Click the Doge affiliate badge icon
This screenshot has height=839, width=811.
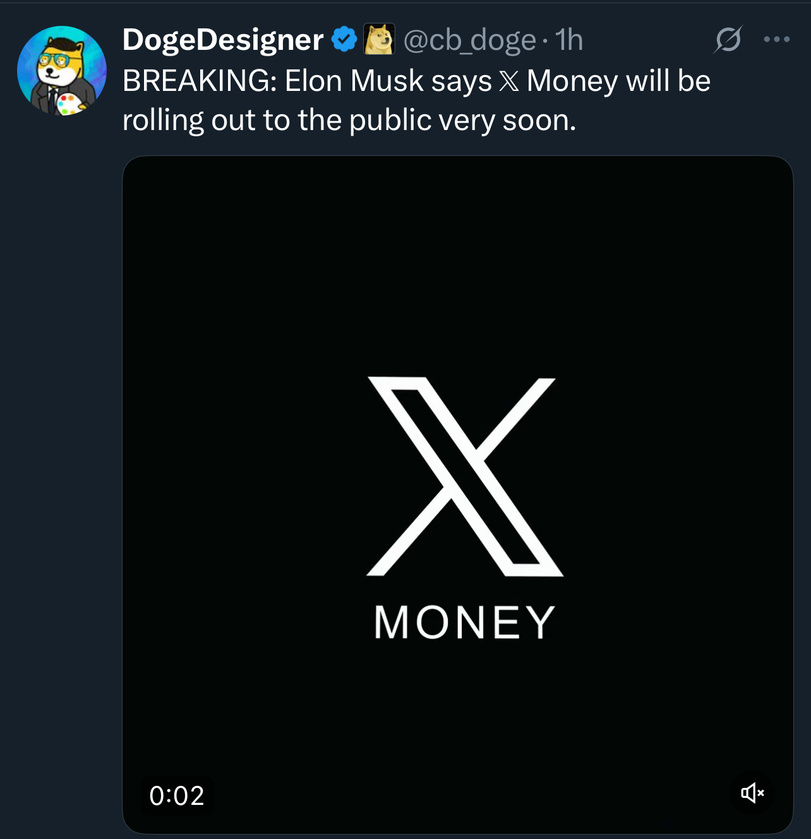(x=378, y=40)
